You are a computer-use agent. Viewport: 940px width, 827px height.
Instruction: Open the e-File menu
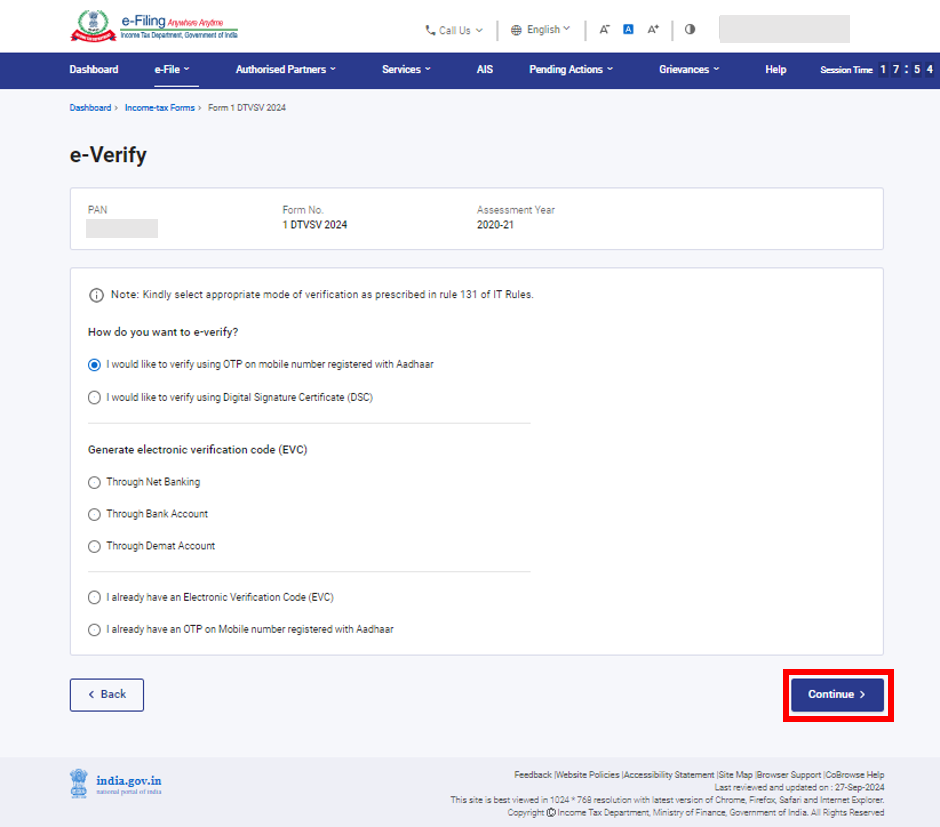[x=170, y=70]
